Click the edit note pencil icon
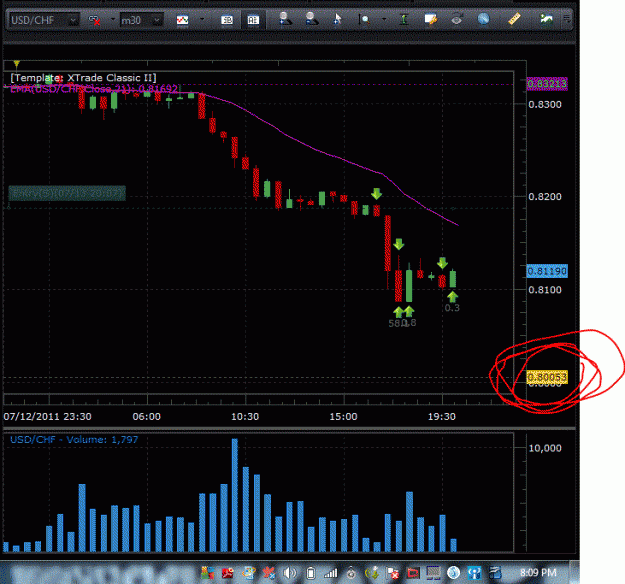The image size is (625, 584). (x=430, y=19)
